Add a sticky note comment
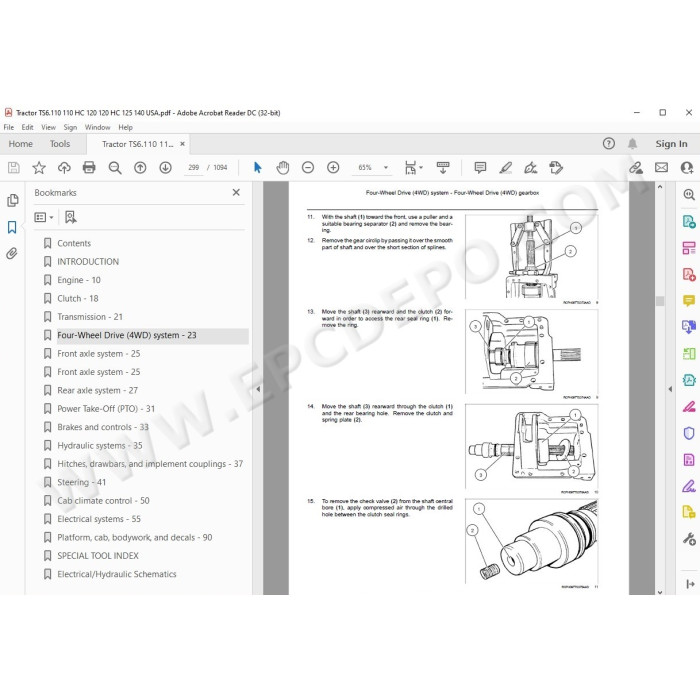 coord(480,168)
